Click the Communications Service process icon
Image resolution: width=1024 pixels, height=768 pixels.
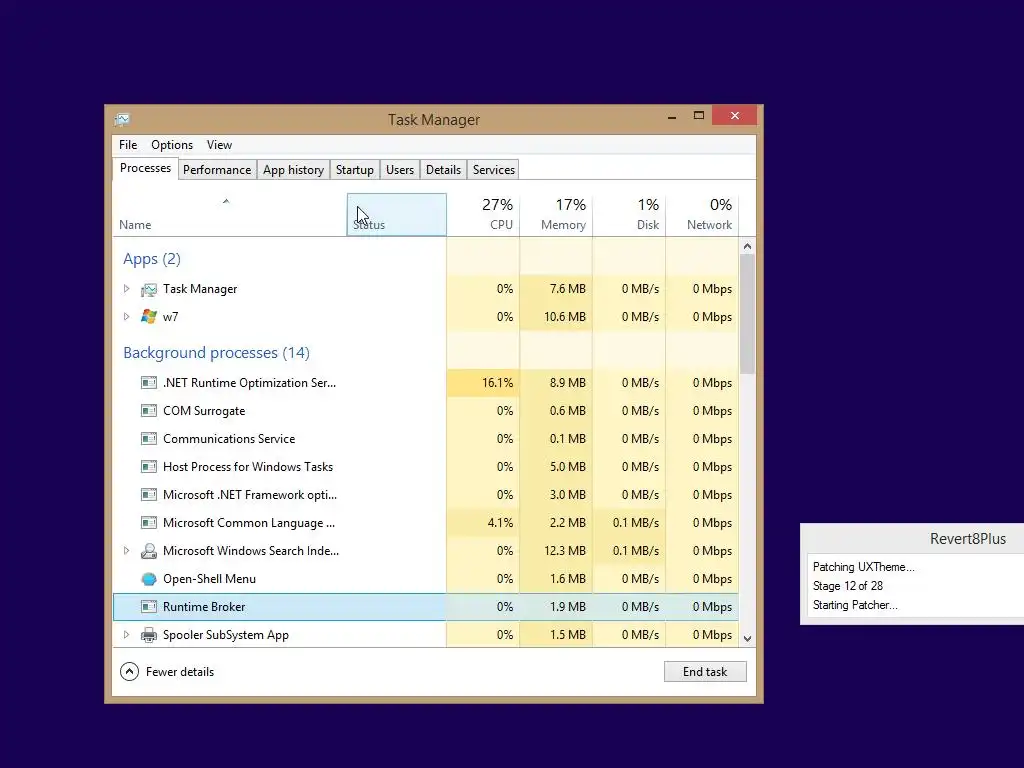[x=149, y=439]
